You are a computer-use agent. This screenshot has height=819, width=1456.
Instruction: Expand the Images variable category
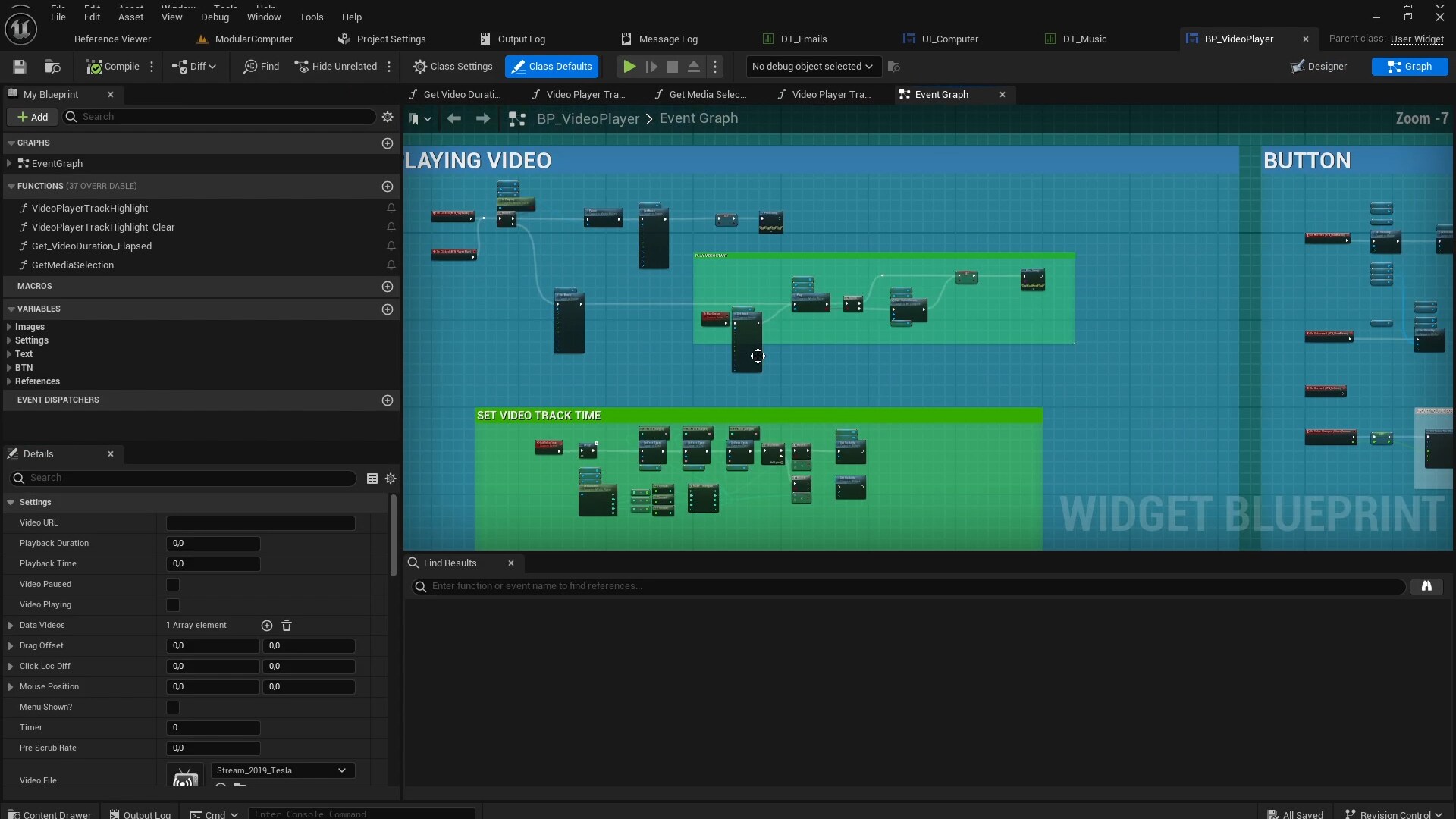pos(9,327)
